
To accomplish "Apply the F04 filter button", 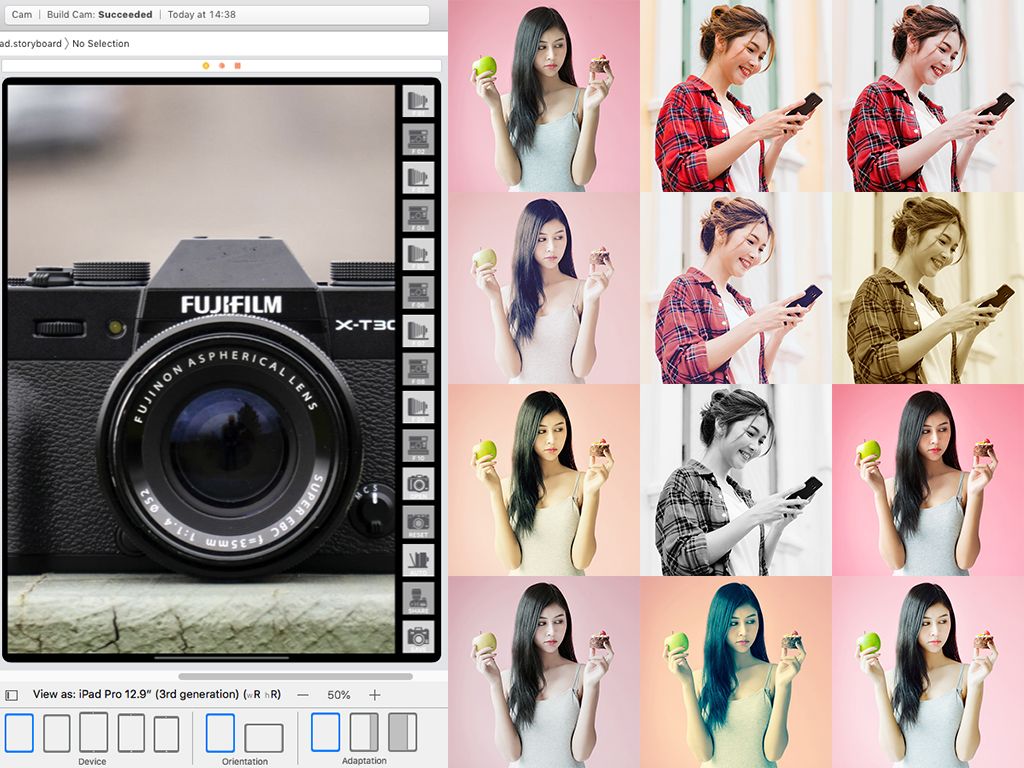I will pyautogui.click(x=418, y=216).
